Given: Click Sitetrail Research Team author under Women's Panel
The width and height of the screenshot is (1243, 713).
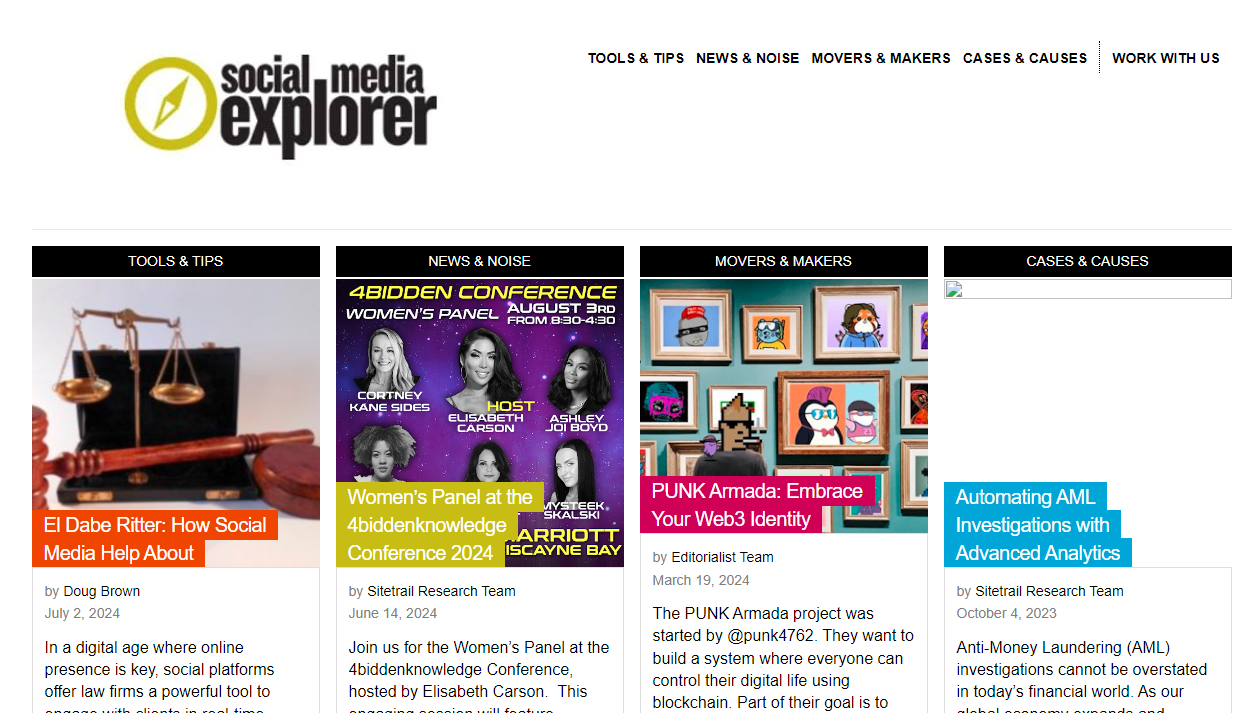Looking at the screenshot, I should [441, 591].
